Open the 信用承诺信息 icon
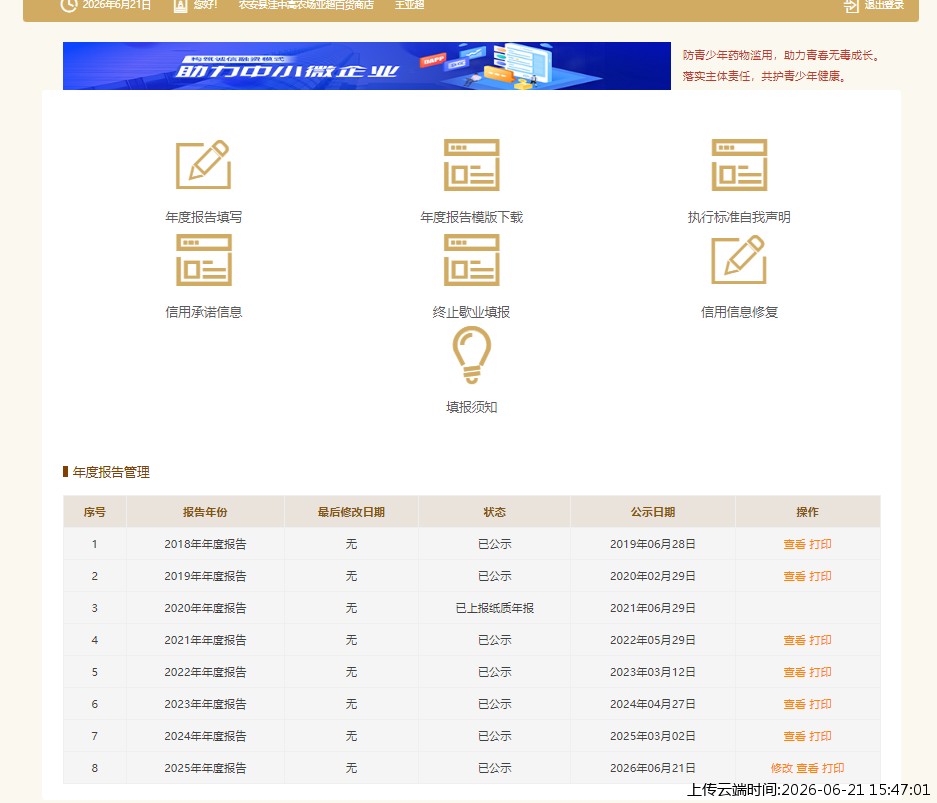This screenshot has width=937, height=803. tap(204, 259)
